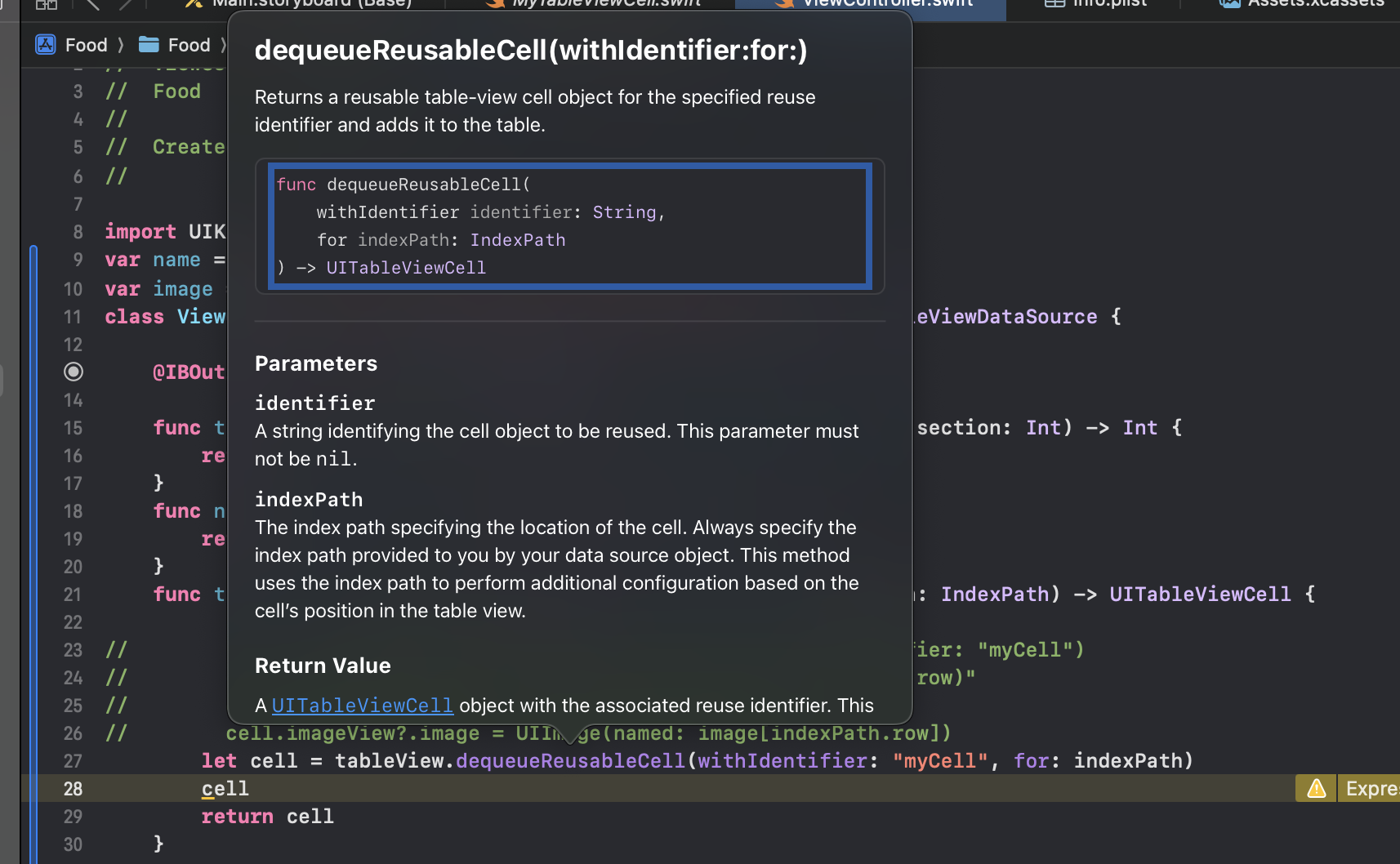Viewport: 1400px width, 864px height.
Task: Open the Food project breadcrumb label
Action: coord(87,45)
